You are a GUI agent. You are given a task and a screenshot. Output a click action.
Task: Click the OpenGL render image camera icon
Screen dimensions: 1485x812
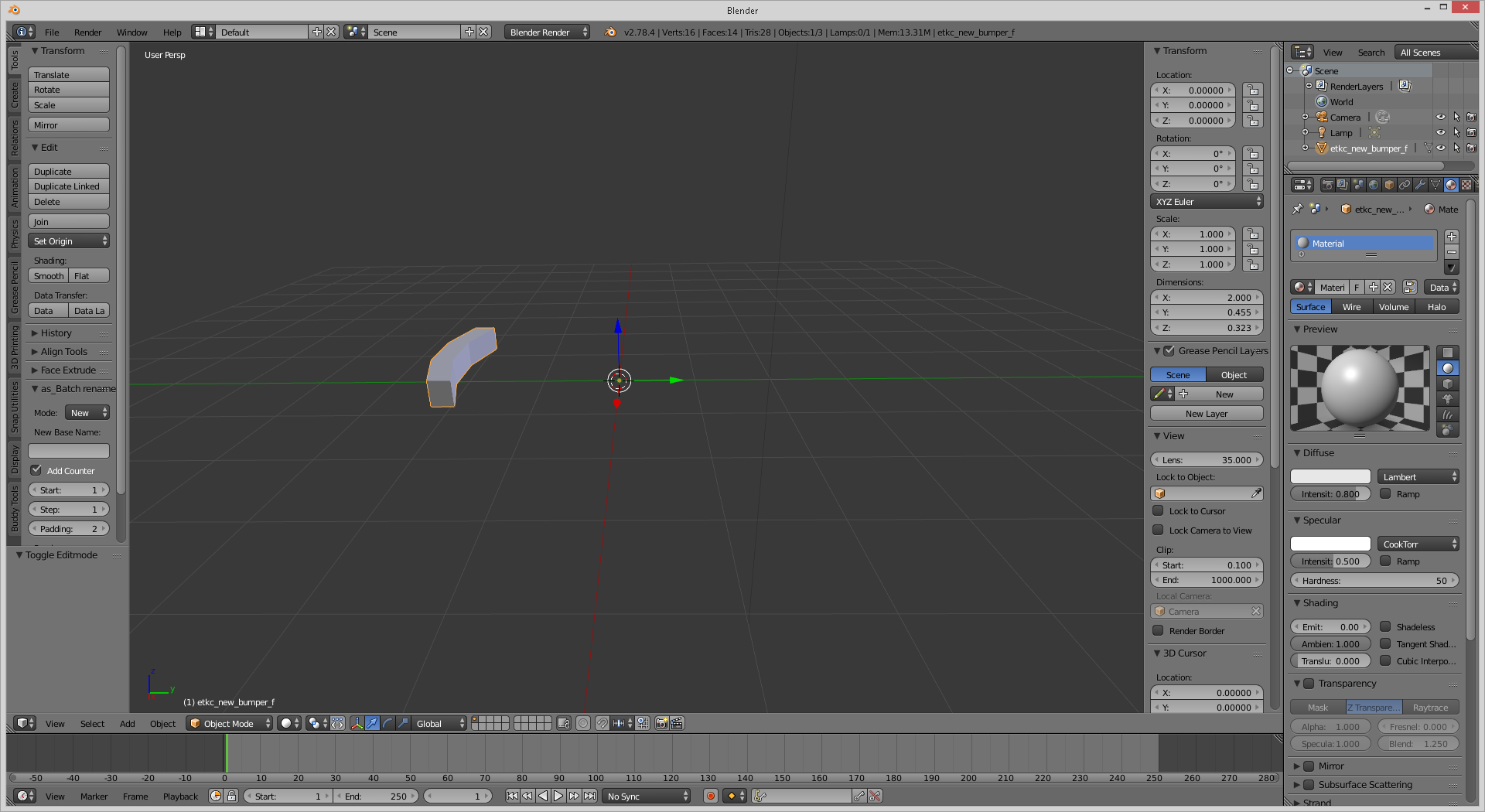click(x=662, y=723)
